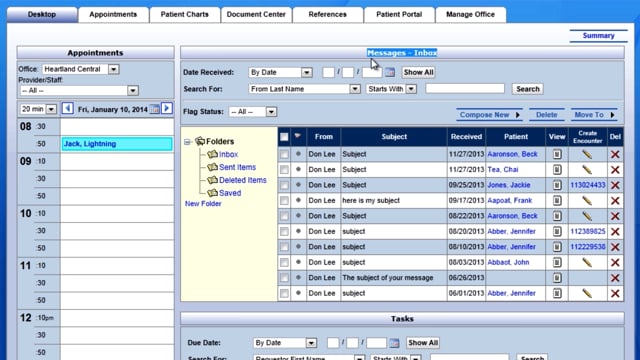The height and width of the screenshot is (360, 640).
Task: Delete the Jones, Jackie message with red X
Action: coord(615,185)
